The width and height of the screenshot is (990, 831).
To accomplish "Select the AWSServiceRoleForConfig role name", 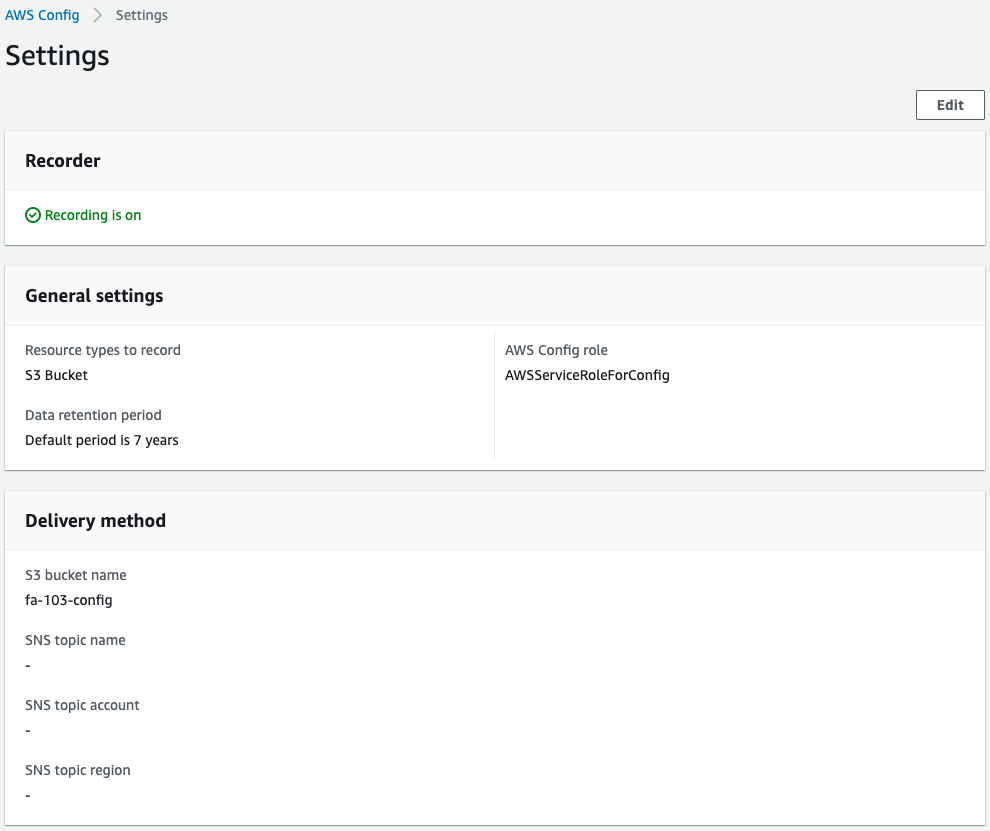I will click(x=587, y=375).
